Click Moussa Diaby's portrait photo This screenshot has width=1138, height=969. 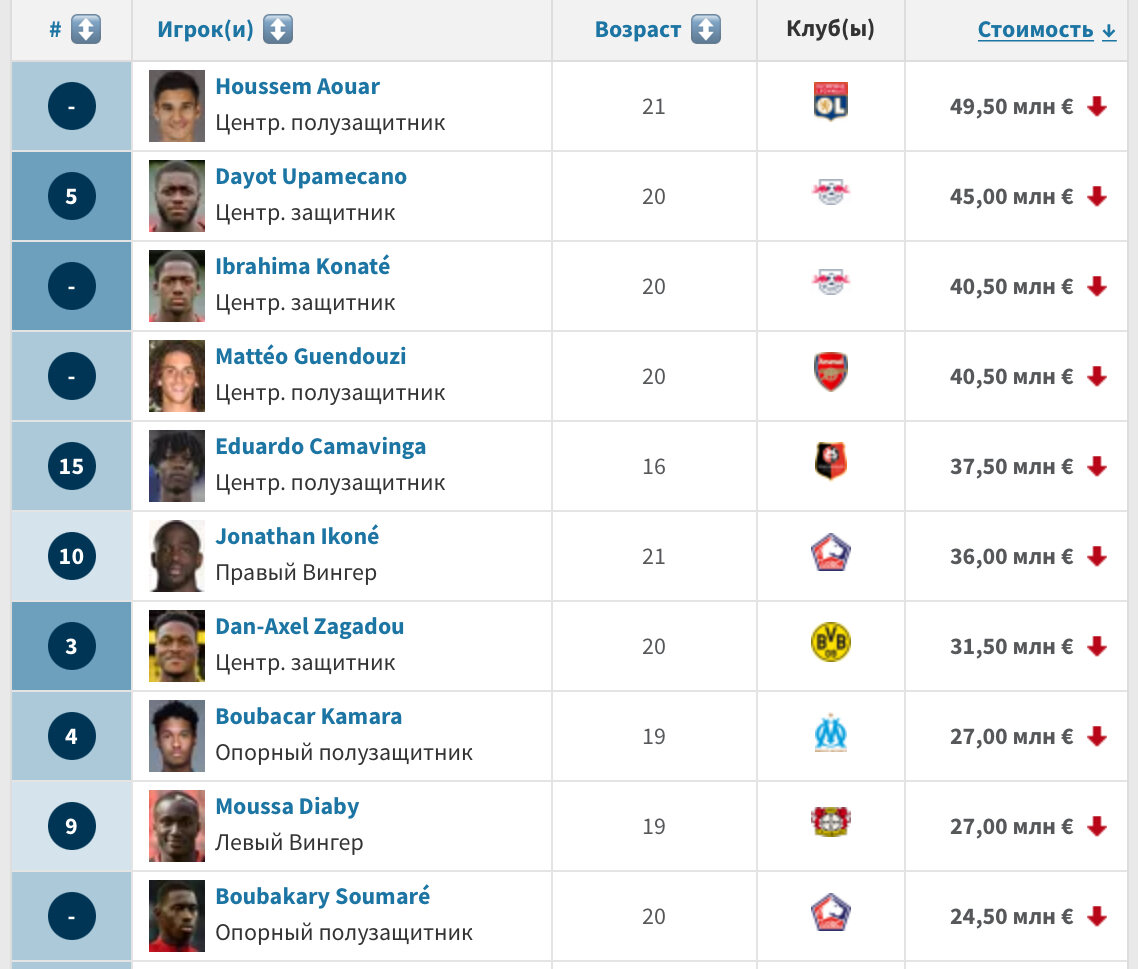click(x=177, y=826)
